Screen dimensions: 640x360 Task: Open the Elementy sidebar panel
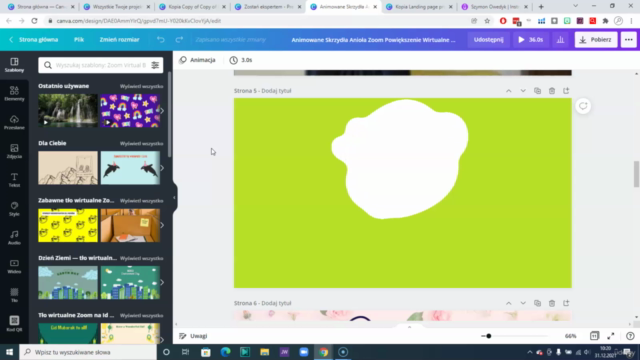click(x=14, y=93)
